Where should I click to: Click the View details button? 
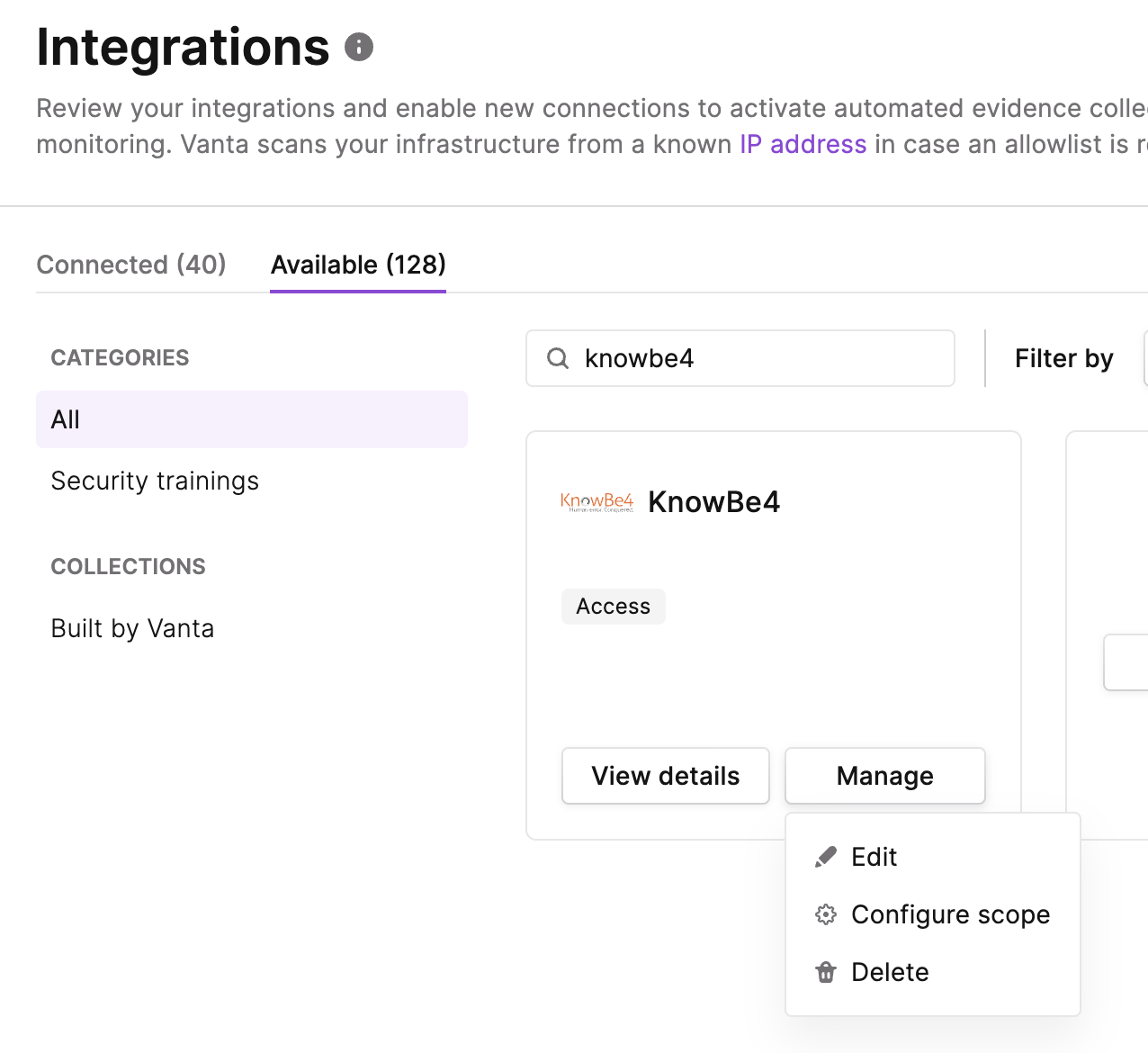point(666,776)
